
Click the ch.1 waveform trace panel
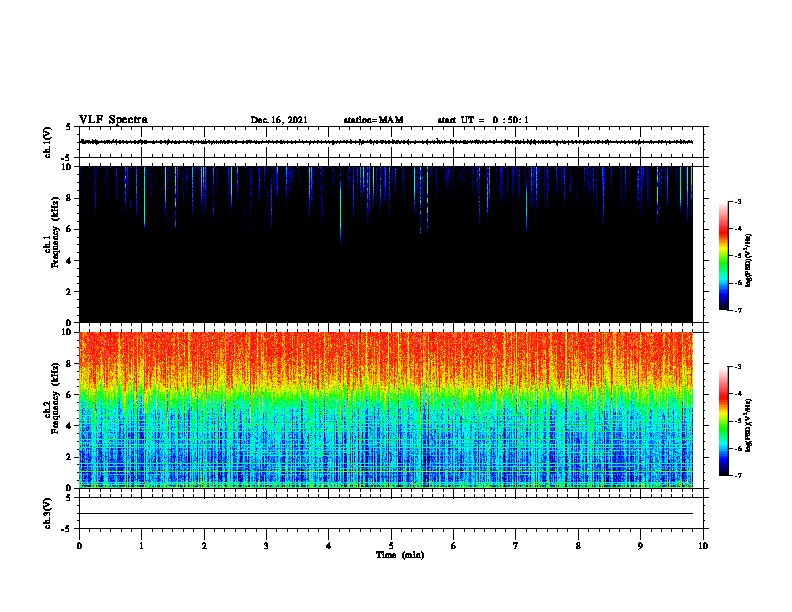(391, 142)
